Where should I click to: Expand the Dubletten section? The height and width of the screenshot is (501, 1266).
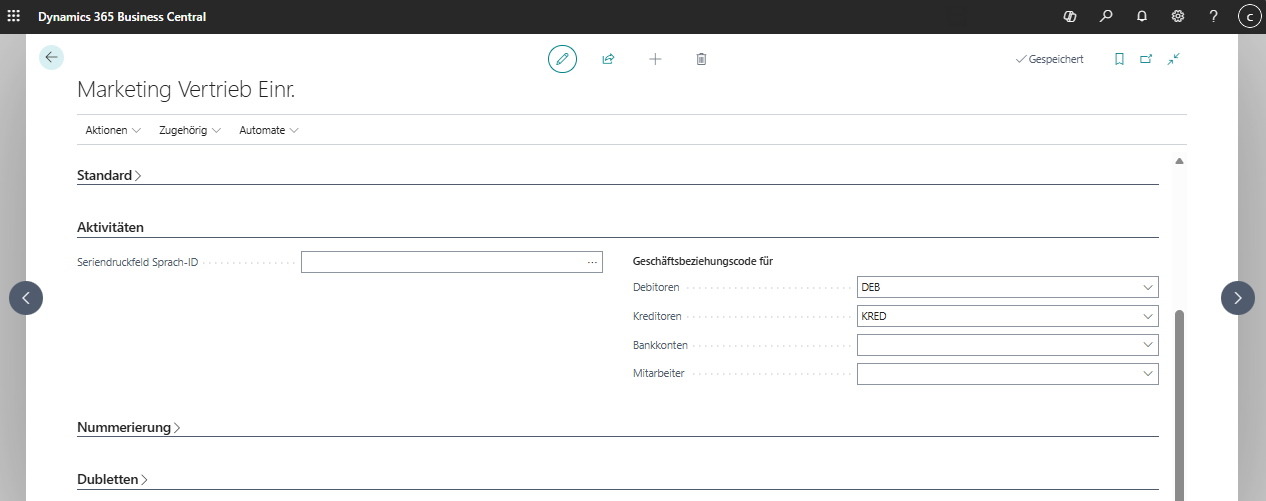pyautogui.click(x=112, y=480)
